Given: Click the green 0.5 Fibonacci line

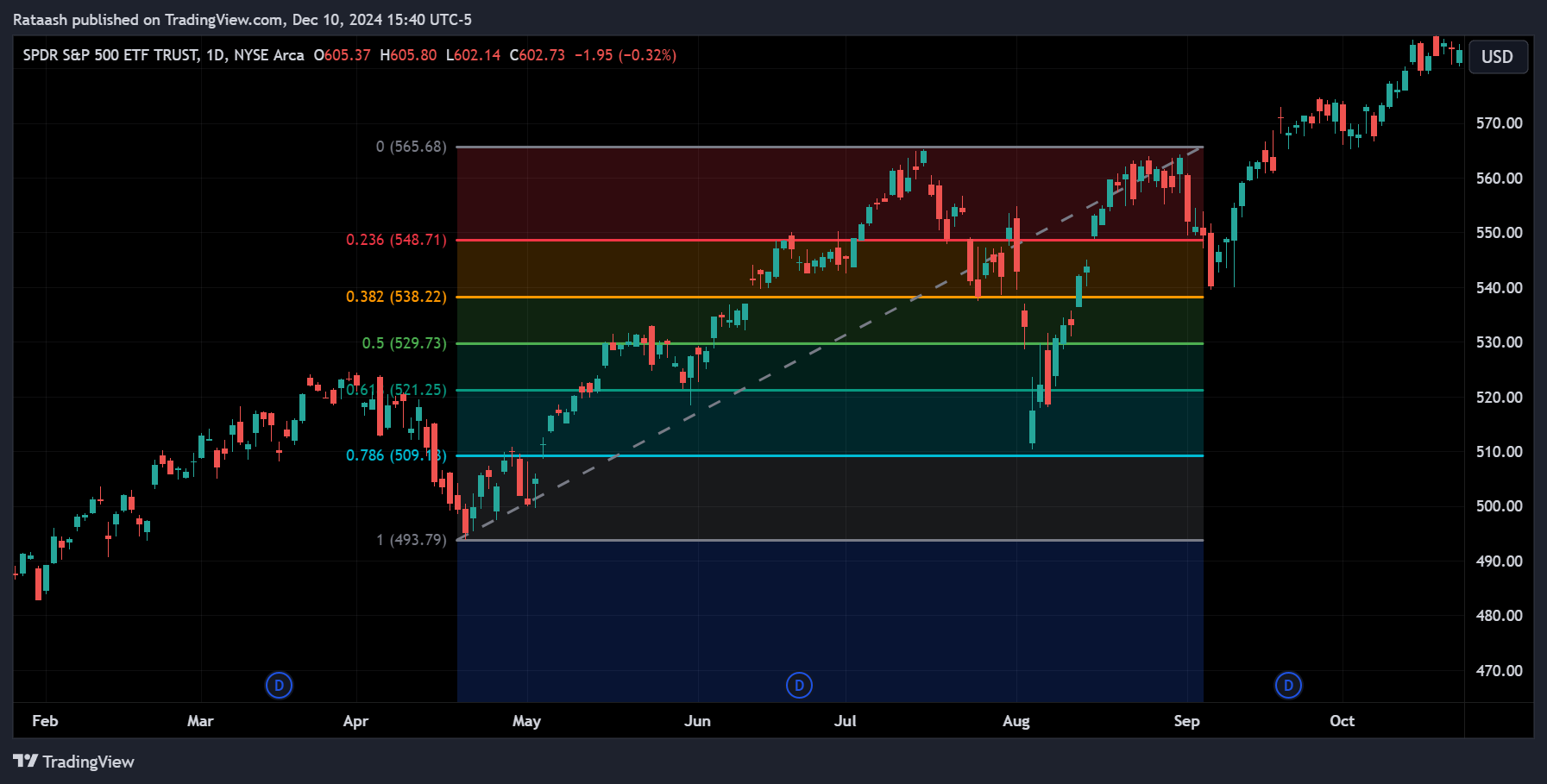Looking at the screenshot, I should click(x=829, y=343).
